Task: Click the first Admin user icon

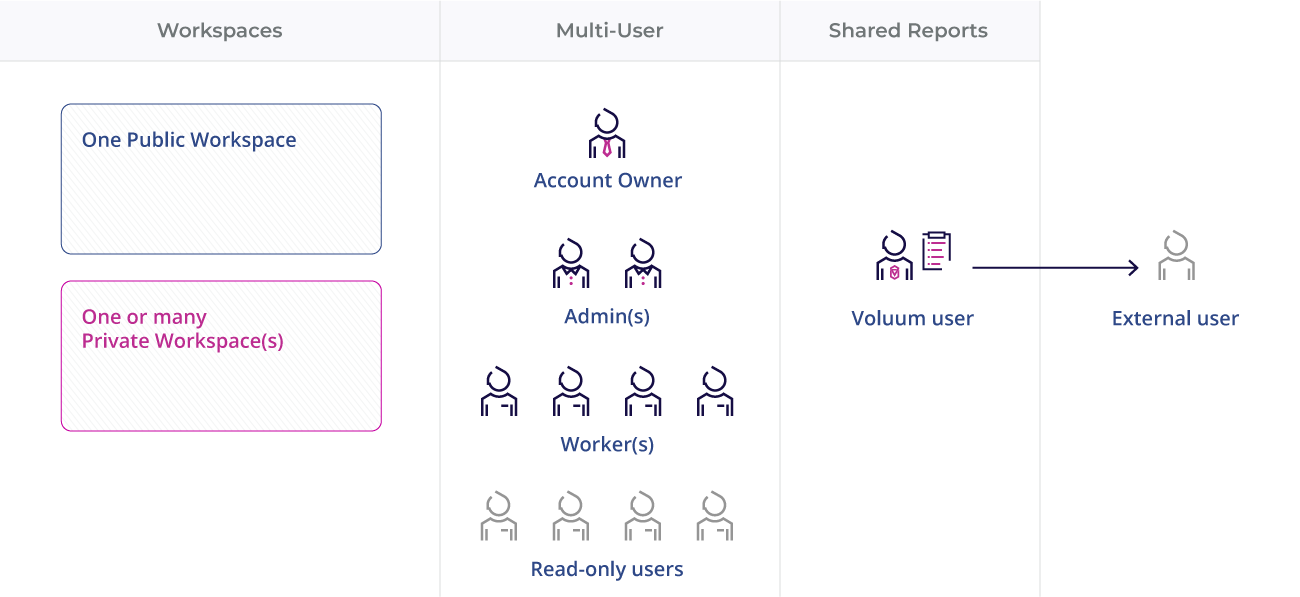Action: point(572,263)
